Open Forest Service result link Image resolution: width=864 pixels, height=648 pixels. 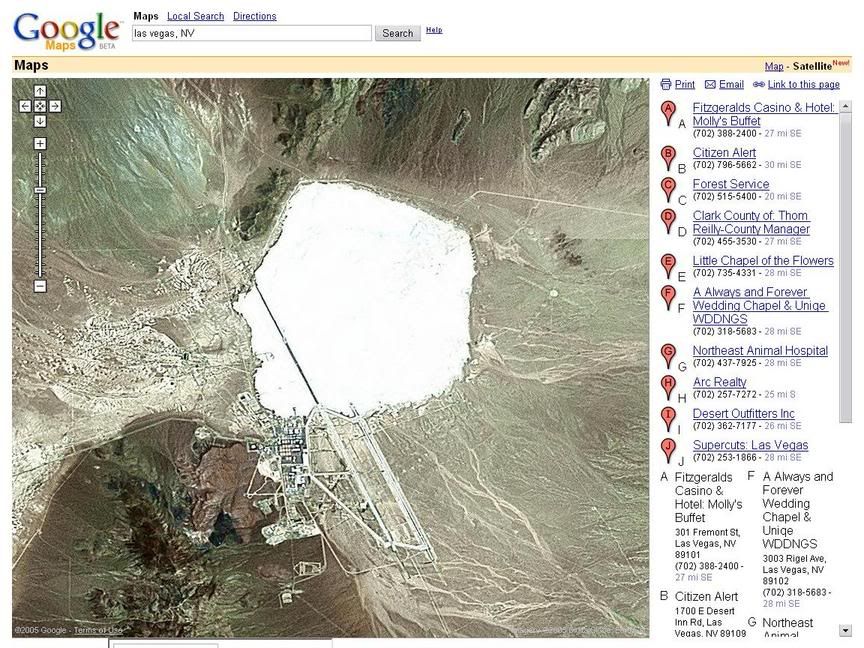pos(731,184)
